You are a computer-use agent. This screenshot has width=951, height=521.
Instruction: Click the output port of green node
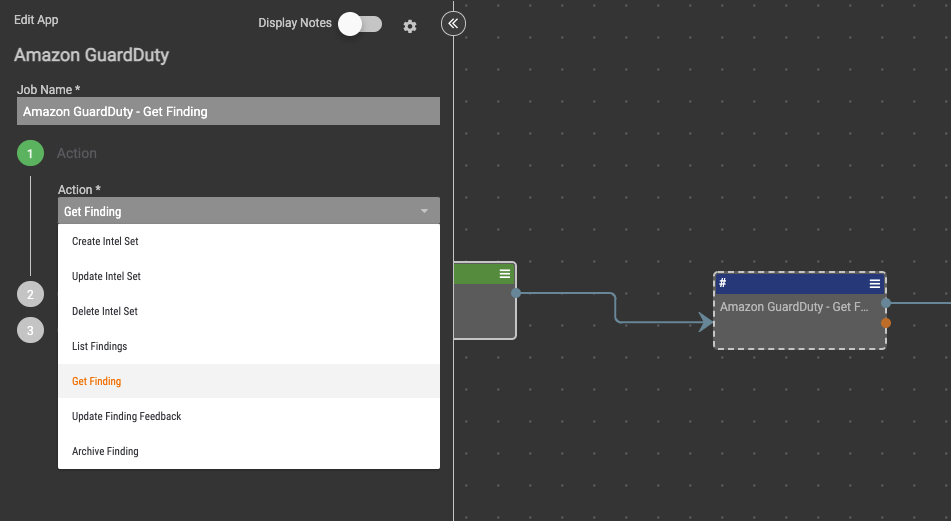point(516,293)
